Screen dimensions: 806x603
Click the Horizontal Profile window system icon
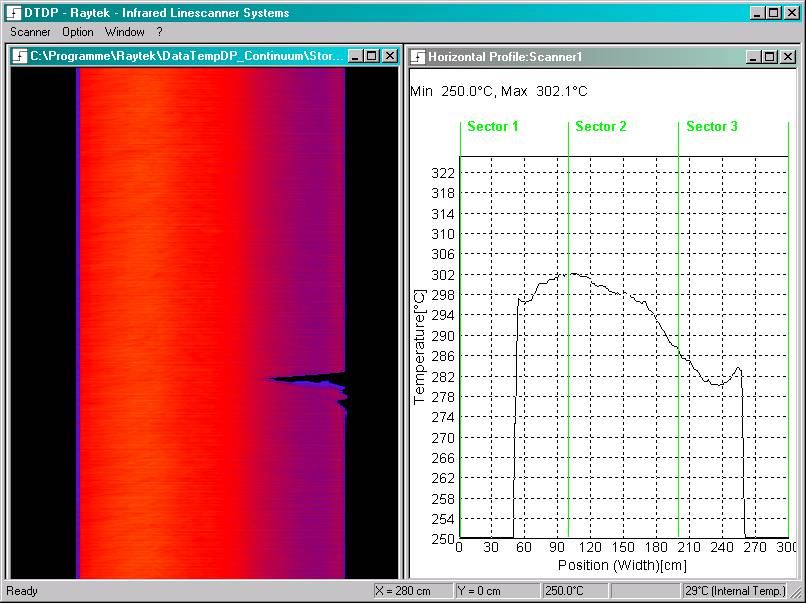pyautogui.click(x=418, y=57)
